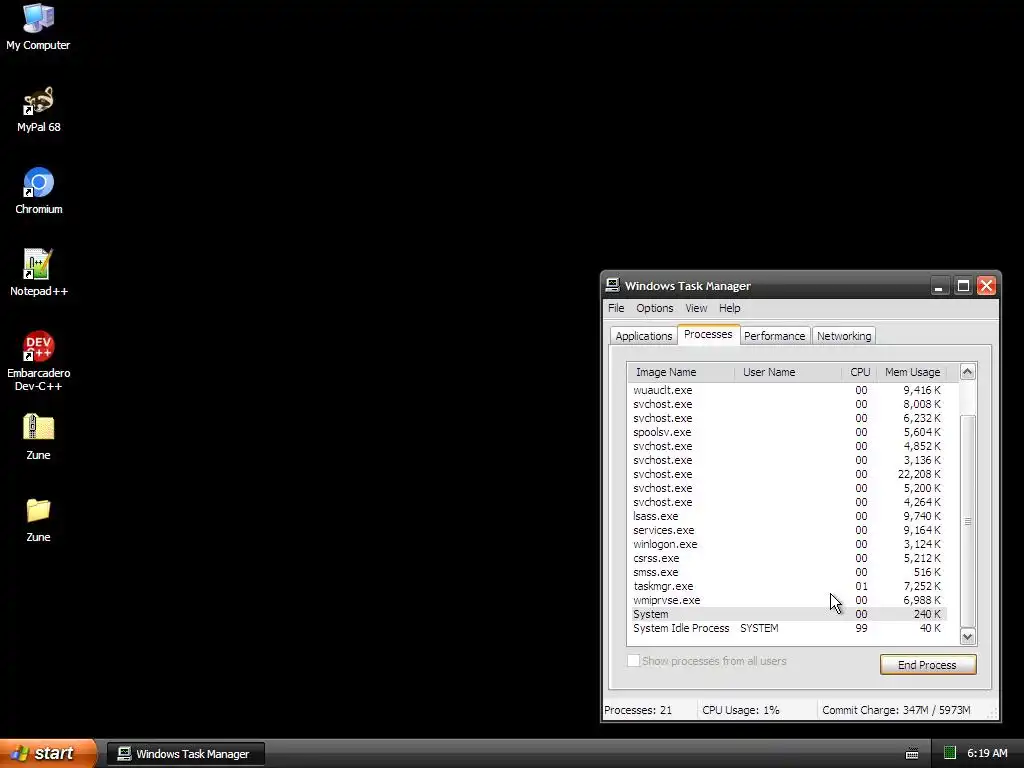This screenshot has width=1024, height=768.
Task: Select svchost.exe using 8,008 K
Action: pyautogui.click(x=788, y=404)
